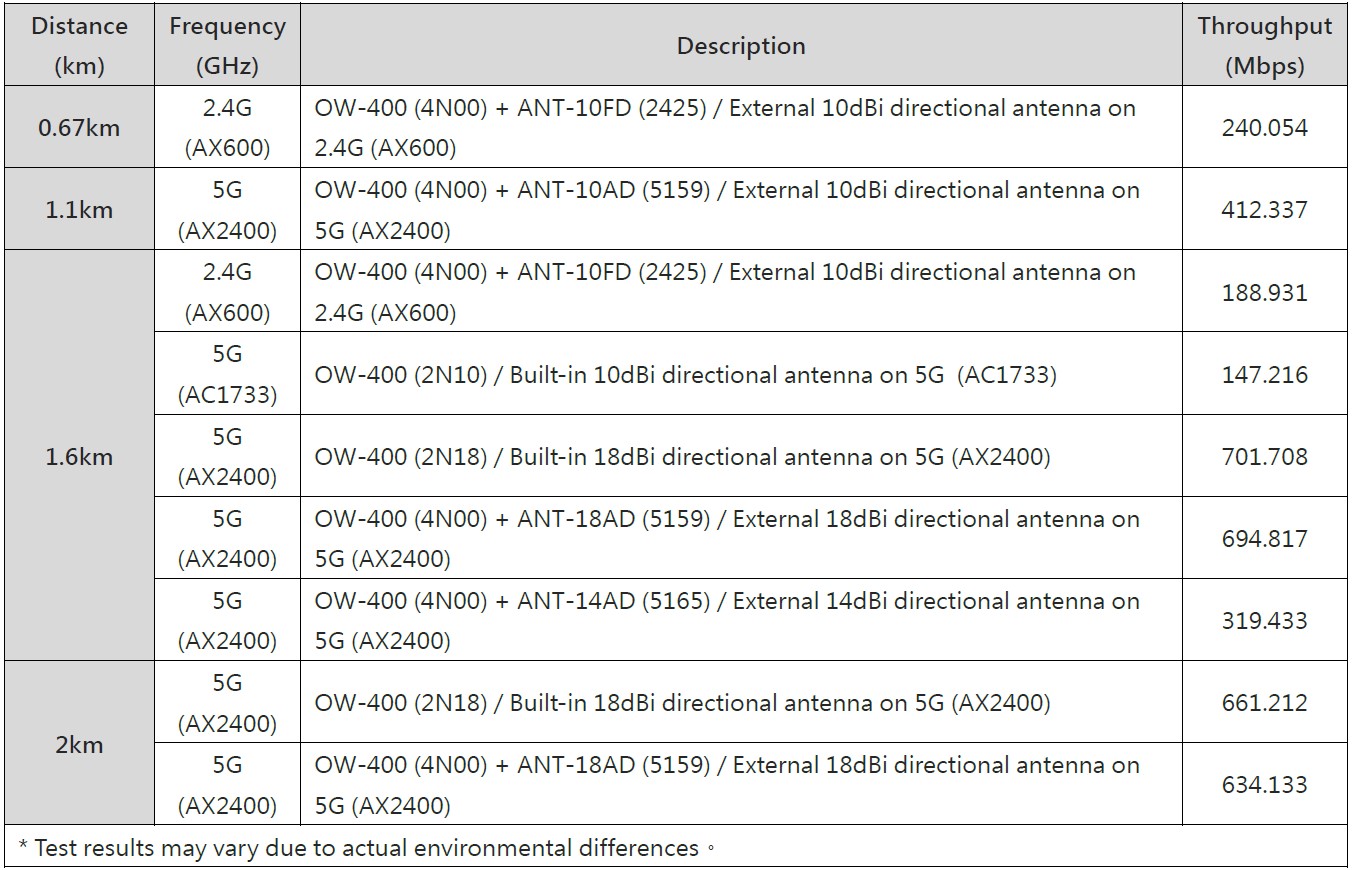Image resolution: width=1352 pixels, height=870 pixels.
Task: Click the 701.708 throughput cell
Action: 1265,457
